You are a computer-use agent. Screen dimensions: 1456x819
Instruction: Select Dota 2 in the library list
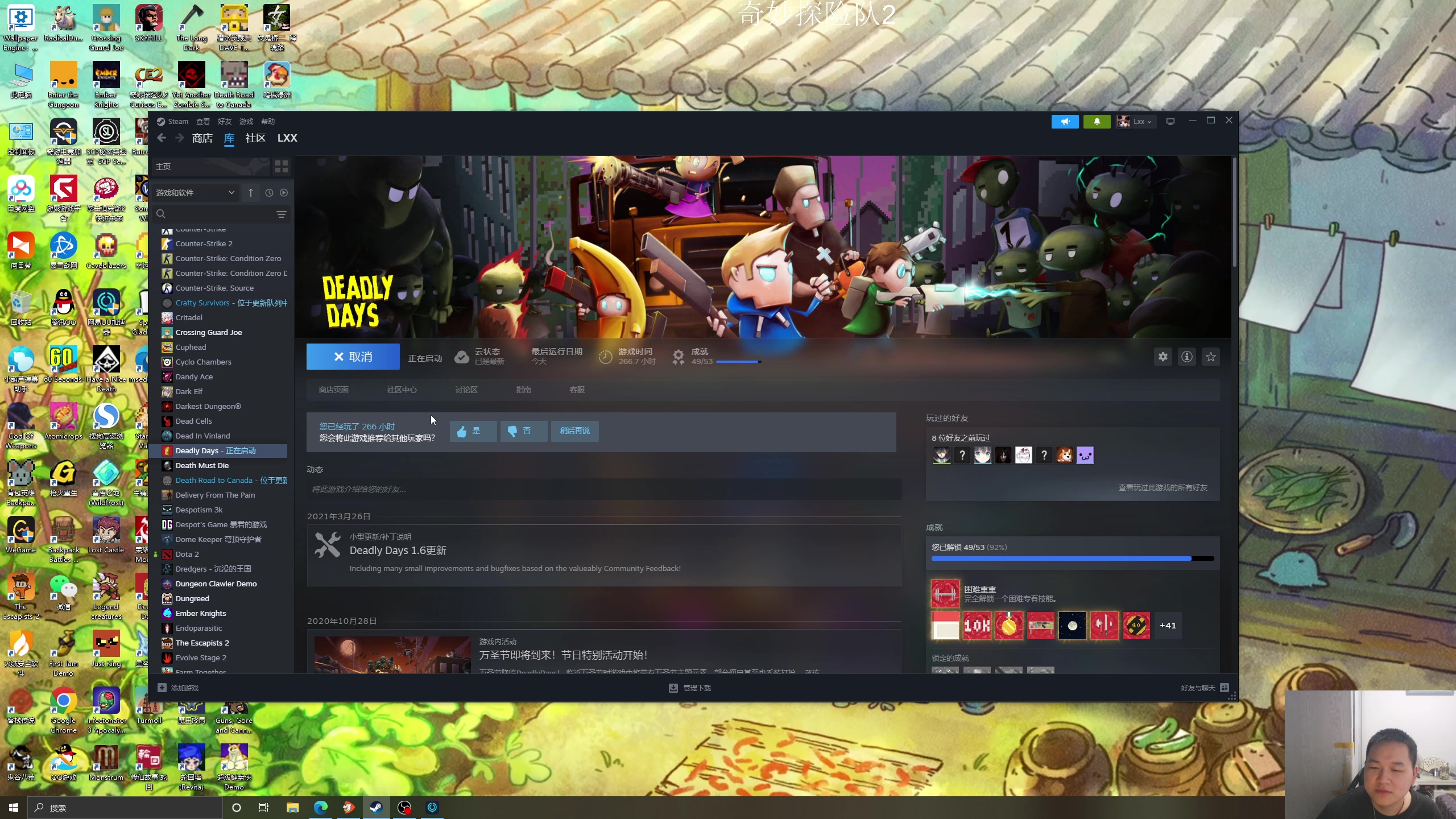click(219, 554)
